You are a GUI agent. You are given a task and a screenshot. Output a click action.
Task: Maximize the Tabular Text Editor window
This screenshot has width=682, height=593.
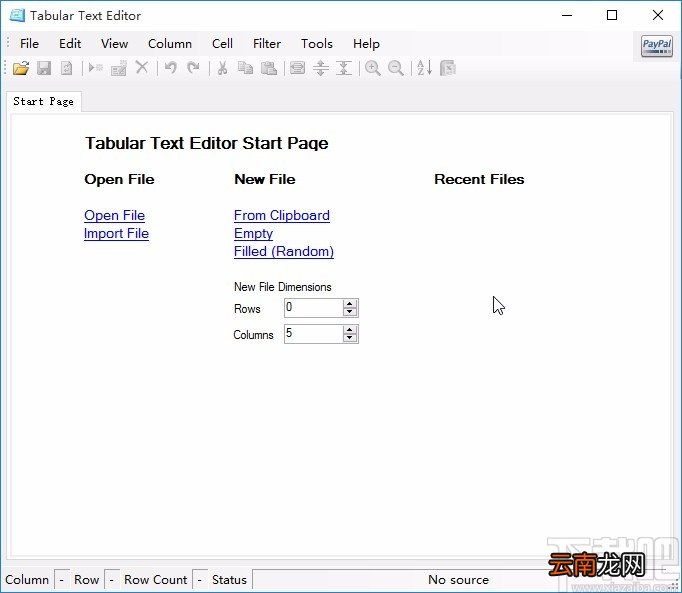[612, 15]
